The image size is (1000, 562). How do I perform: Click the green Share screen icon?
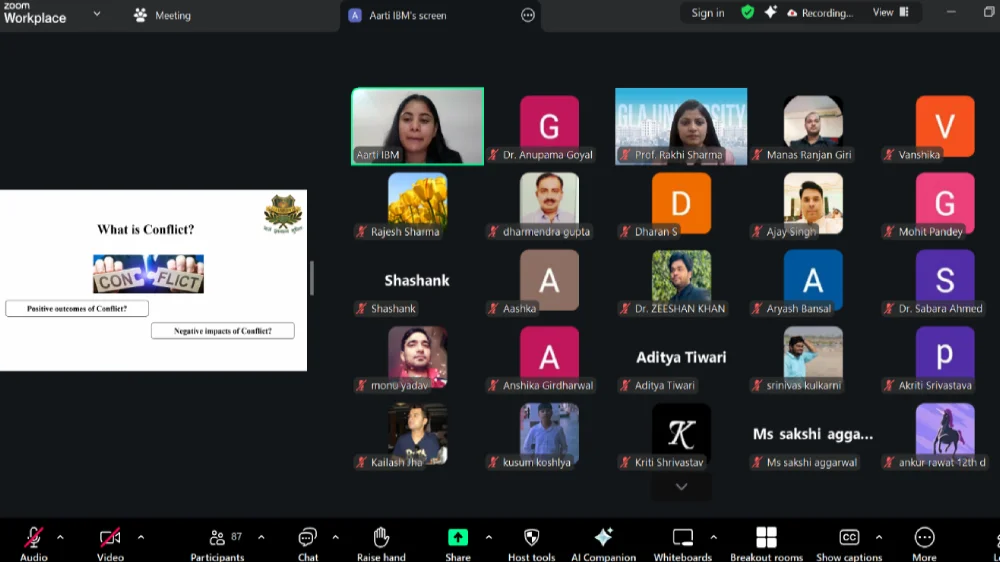458,538
